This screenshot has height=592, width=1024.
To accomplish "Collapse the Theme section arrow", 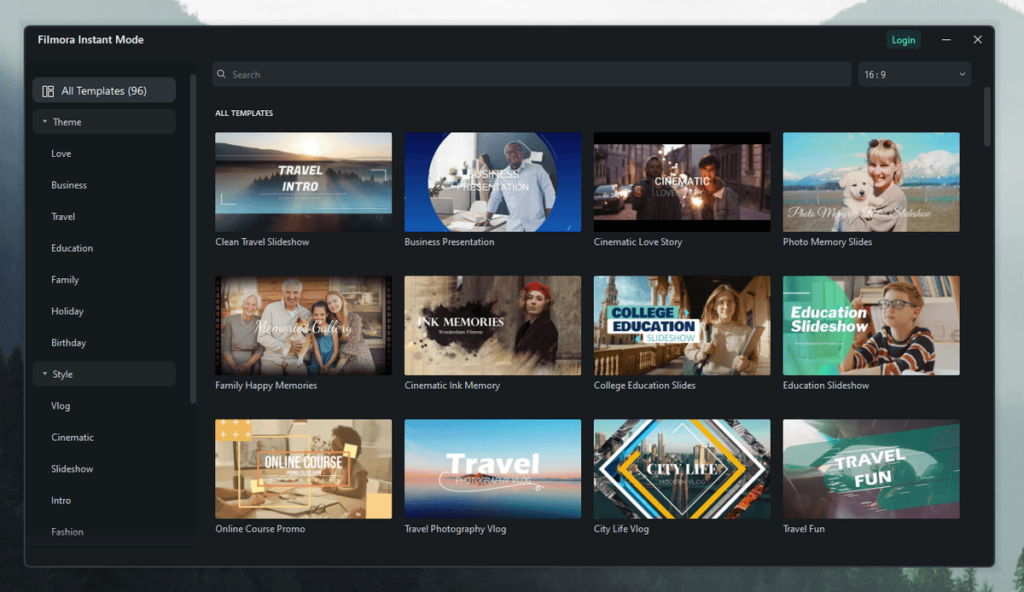I will [45, 122].
